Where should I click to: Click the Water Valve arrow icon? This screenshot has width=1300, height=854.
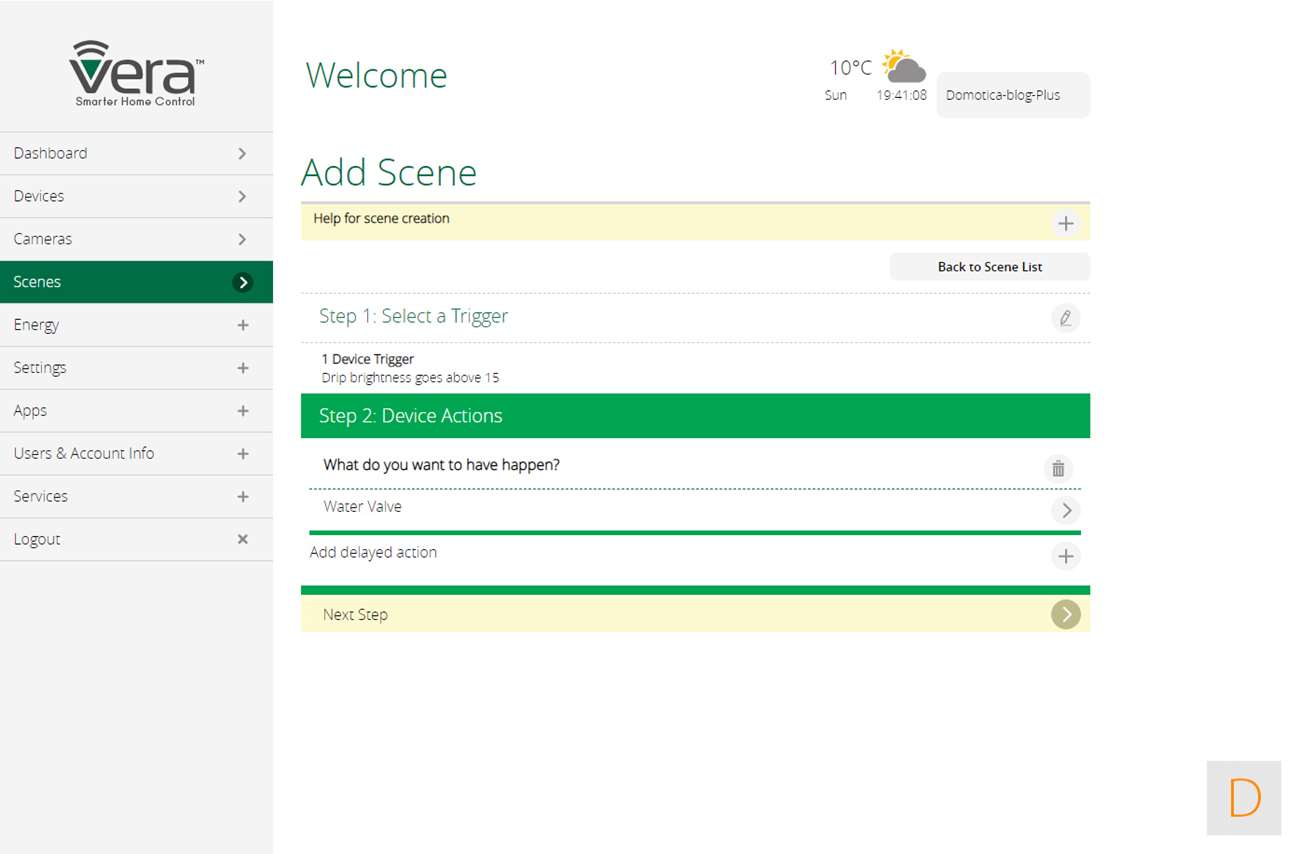(x=1065, y=510)
